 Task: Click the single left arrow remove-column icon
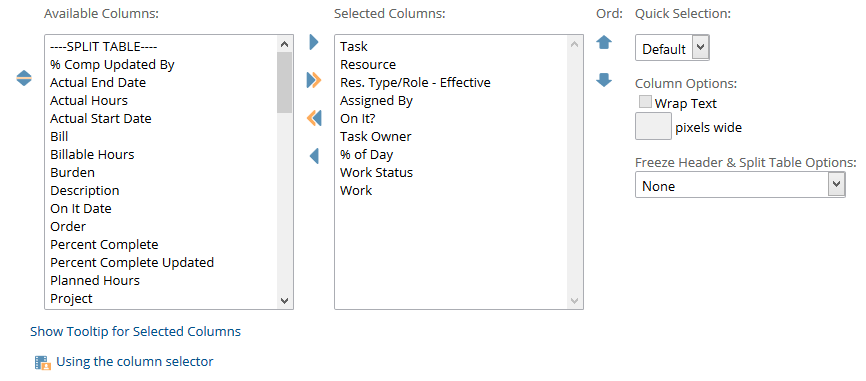point(314,156)
